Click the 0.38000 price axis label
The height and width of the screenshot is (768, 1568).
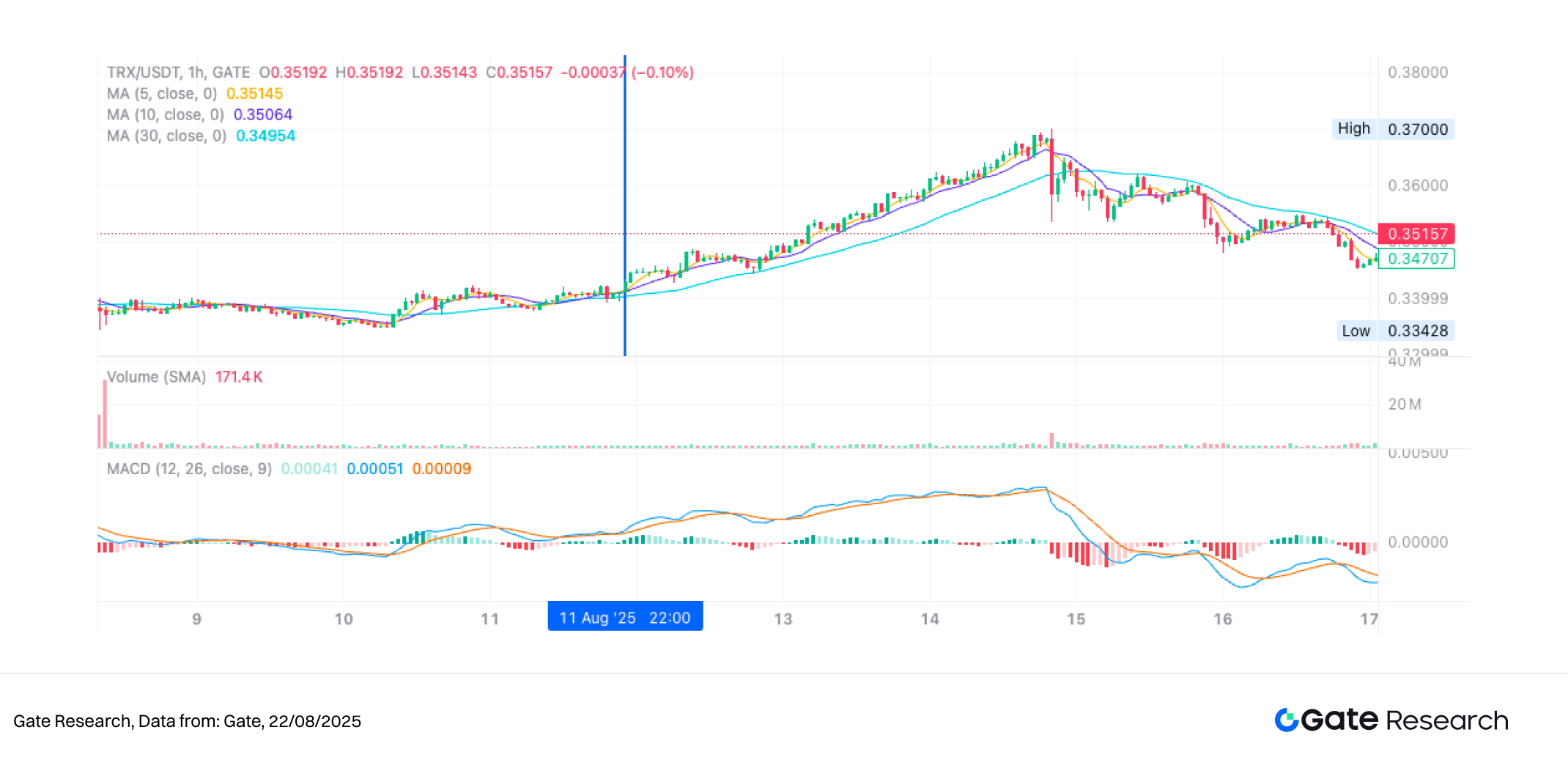coord(1418,73)
